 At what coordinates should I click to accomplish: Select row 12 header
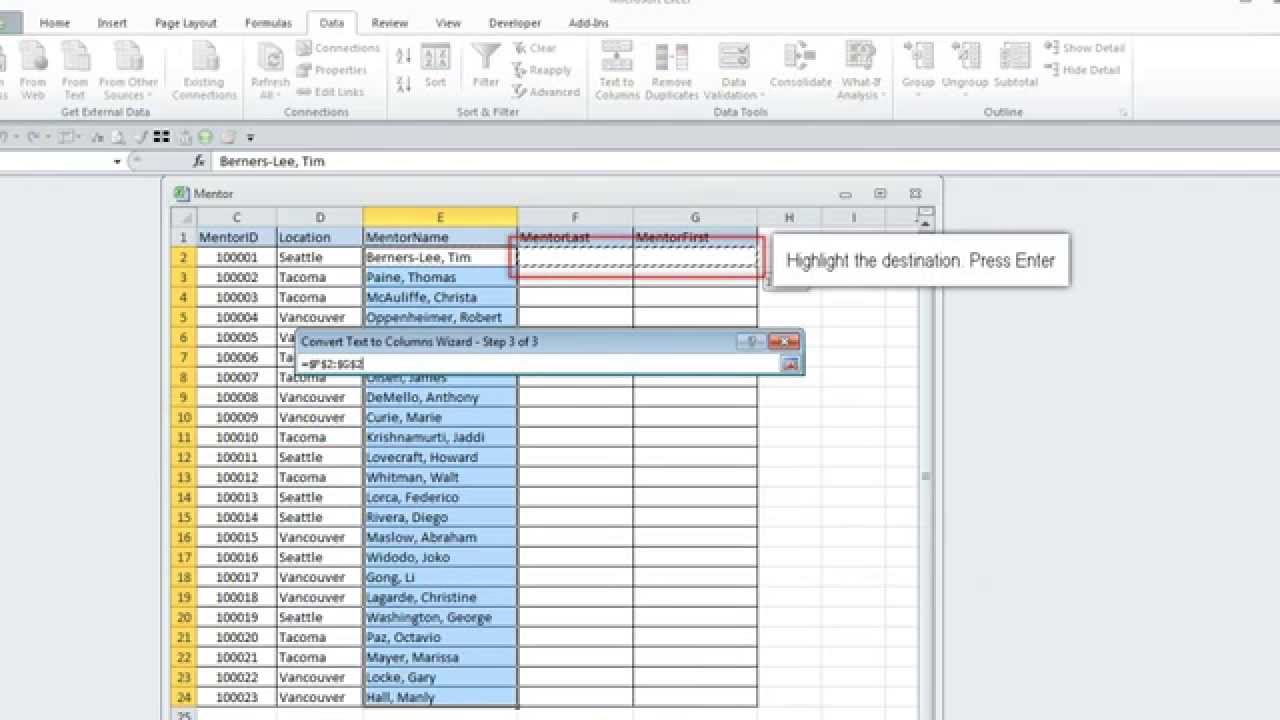coord(184,457)
